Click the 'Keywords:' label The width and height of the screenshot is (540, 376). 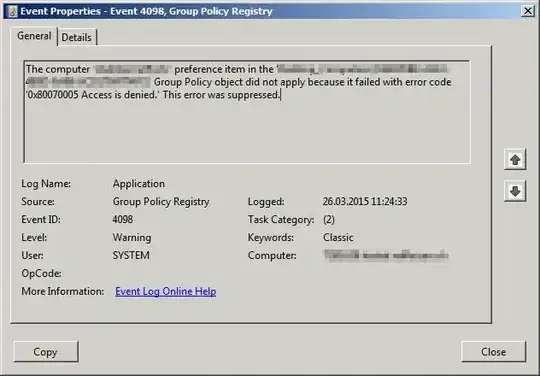271,238
